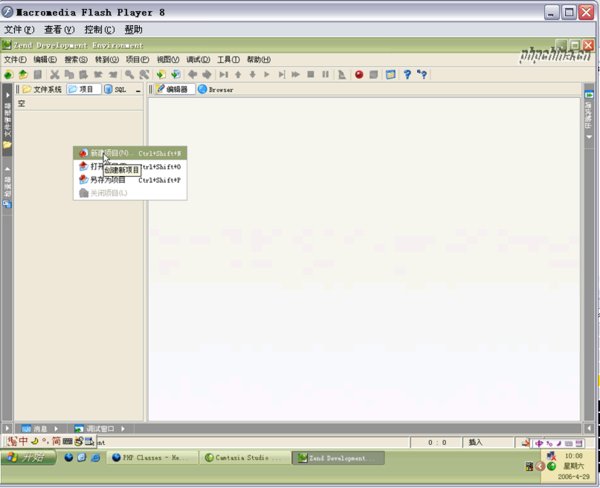Click the Pause debug icon
The image size is (600, 488).
point(325,75)
